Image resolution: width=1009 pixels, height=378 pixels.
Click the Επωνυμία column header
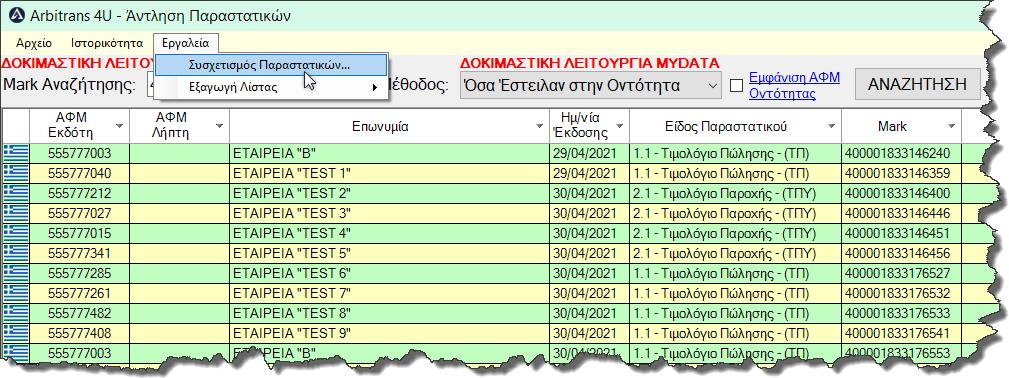click(389, 126)
